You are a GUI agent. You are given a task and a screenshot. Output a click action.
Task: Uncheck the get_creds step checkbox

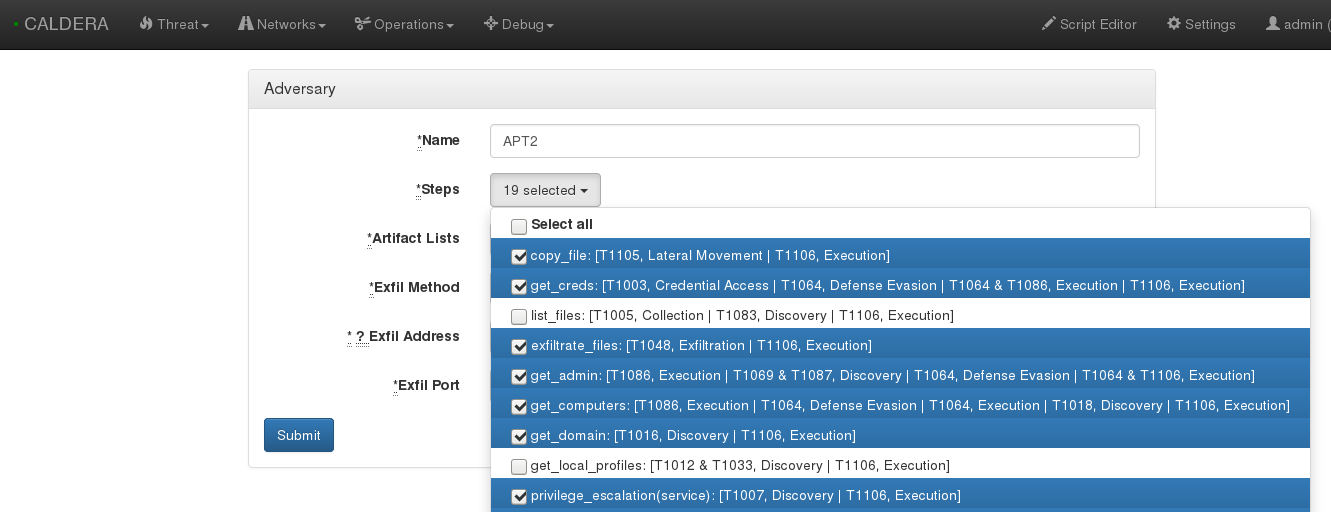pos(519,286)
